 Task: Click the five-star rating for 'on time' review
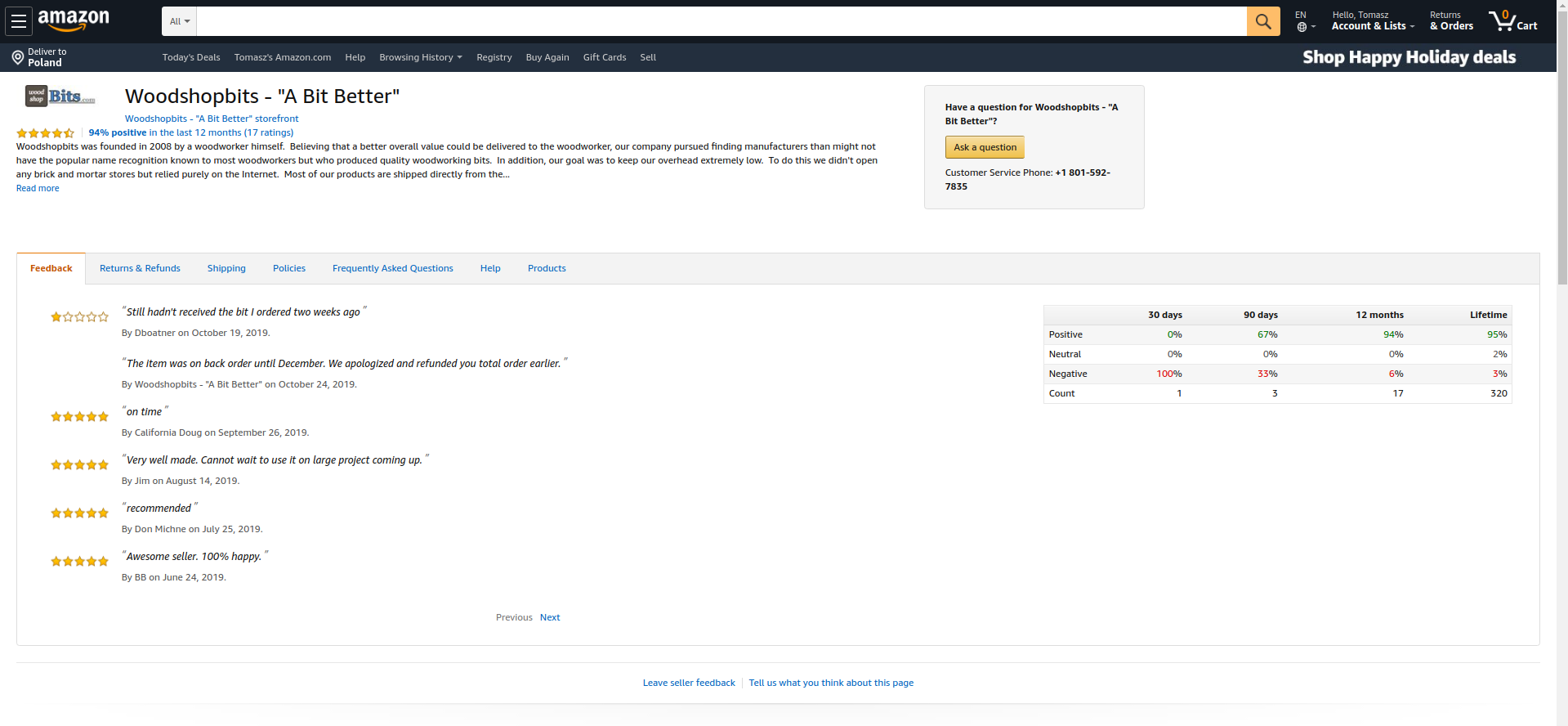pos(79,417)
